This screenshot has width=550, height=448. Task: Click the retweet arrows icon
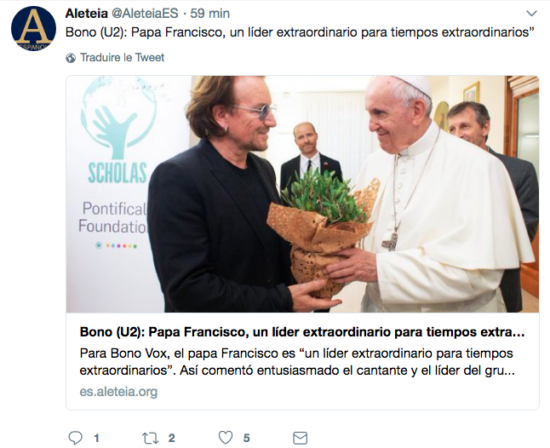(x=150, y=438)
